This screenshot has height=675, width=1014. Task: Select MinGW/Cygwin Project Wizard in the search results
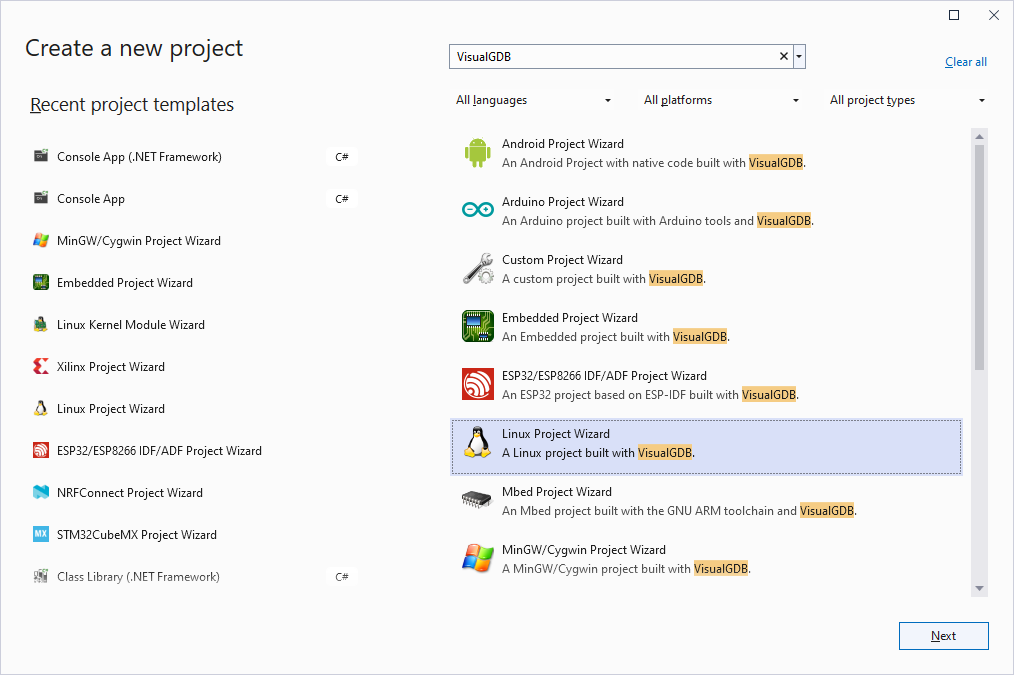pos(706,559)
